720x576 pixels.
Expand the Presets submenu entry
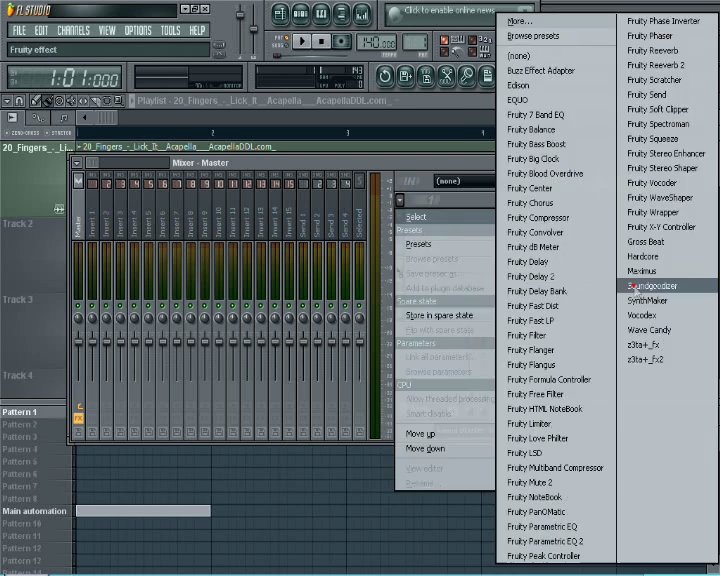445,244
